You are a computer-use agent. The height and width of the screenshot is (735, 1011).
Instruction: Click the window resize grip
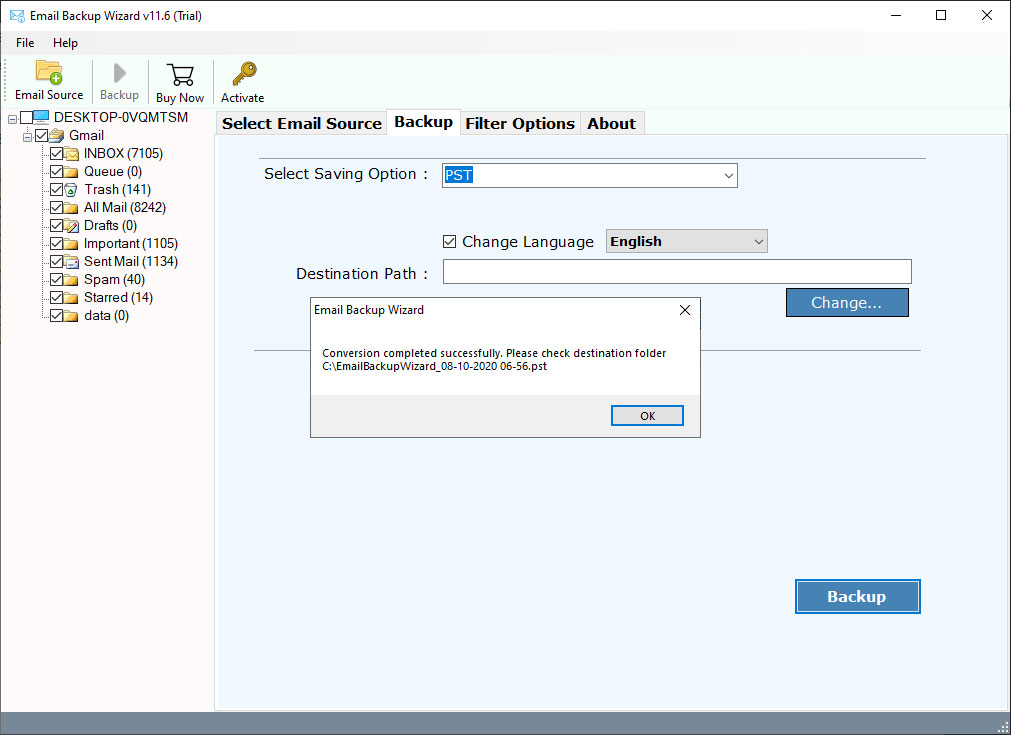(1003, 727)
